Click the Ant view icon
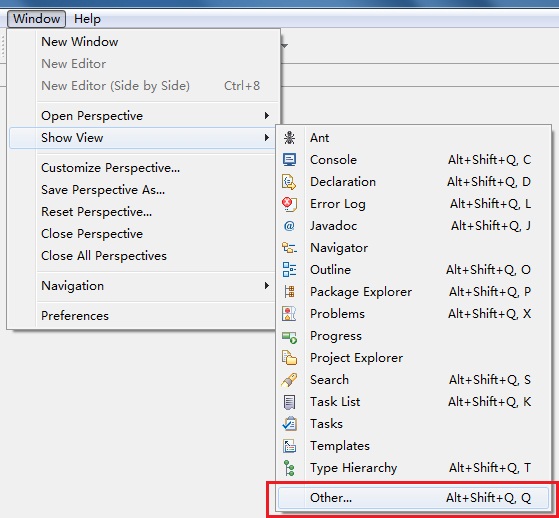This screenshot has width=559, height=518. pyautogui.click(x=289, y=138)
